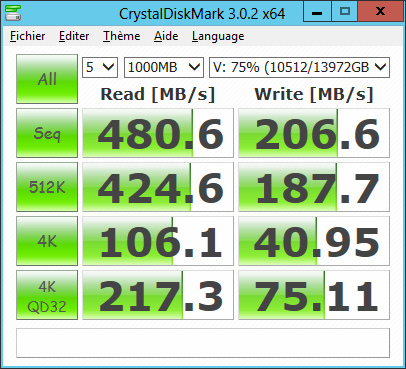Open the Thème menu
406x369 pixels.
pos(122,36)
